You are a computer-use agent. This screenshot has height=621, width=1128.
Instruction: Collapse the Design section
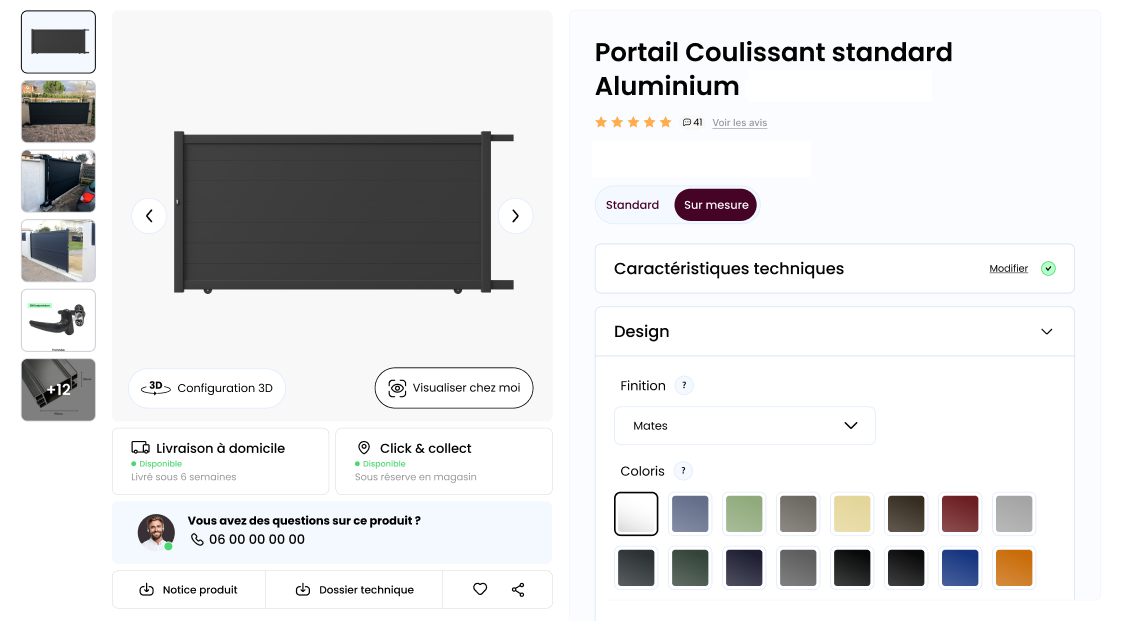(x=1047, y=331)
